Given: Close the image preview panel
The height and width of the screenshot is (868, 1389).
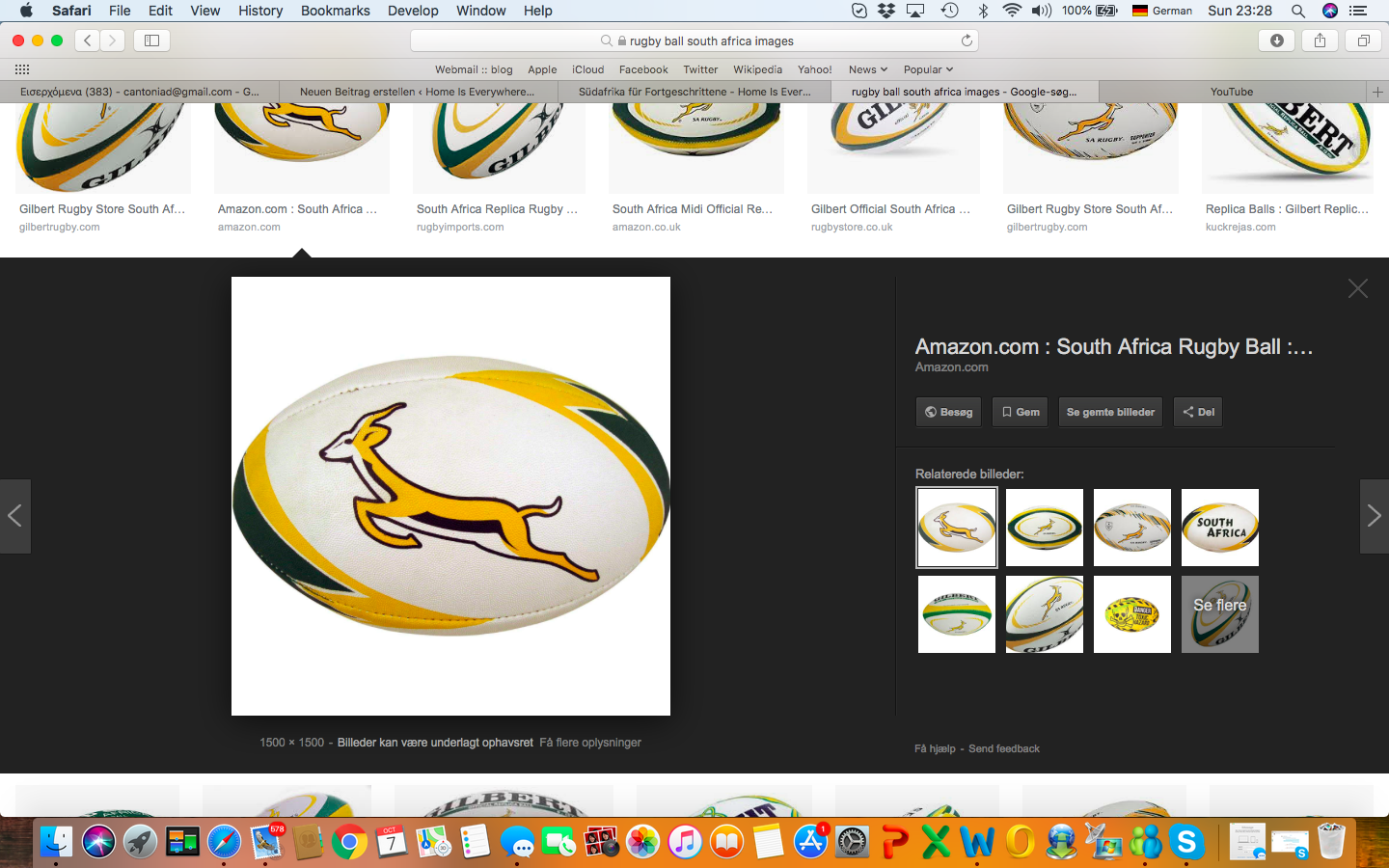Looking at the screenshot, I should (x=1358, y=288).
